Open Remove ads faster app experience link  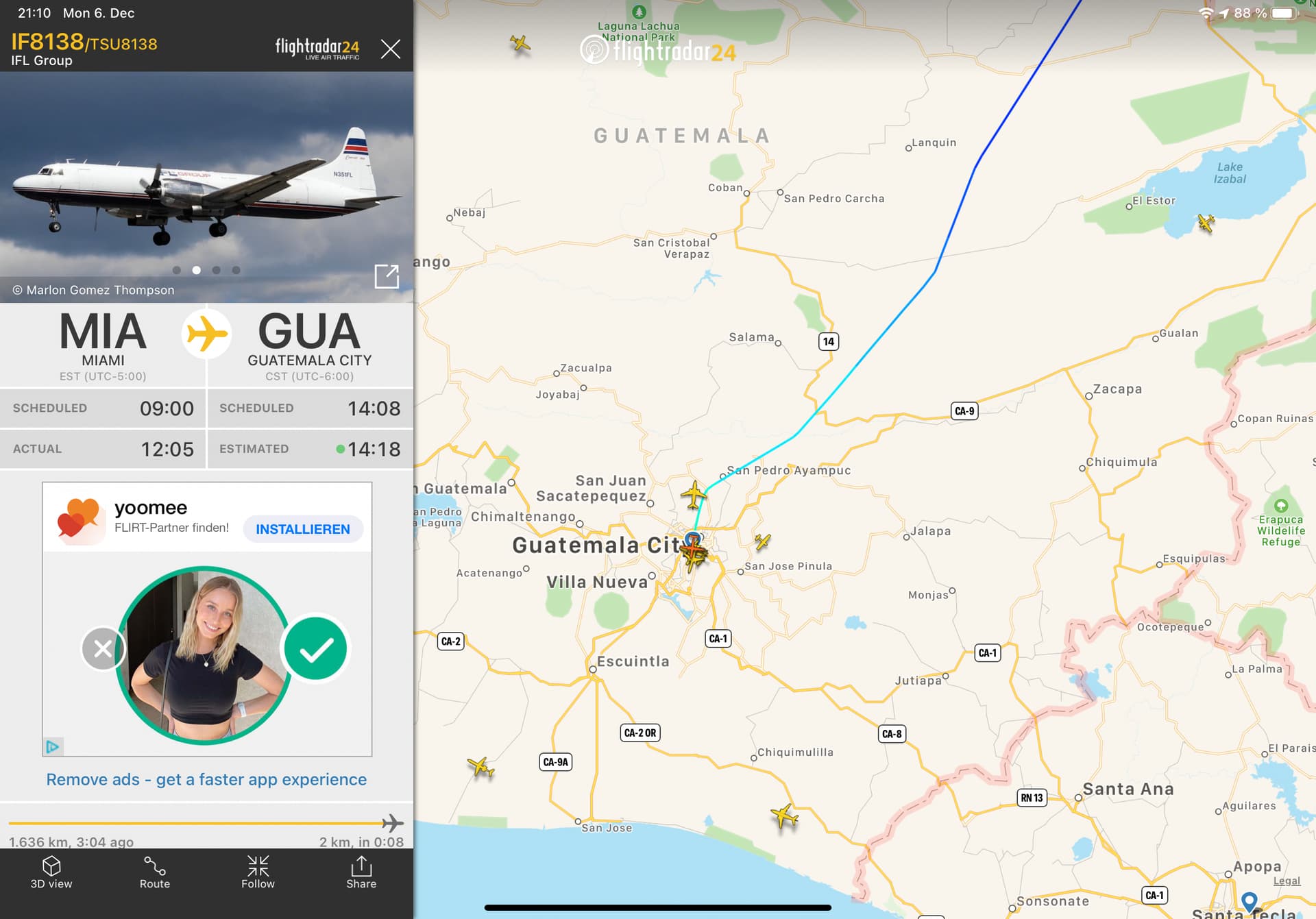(x=206, y=779)
